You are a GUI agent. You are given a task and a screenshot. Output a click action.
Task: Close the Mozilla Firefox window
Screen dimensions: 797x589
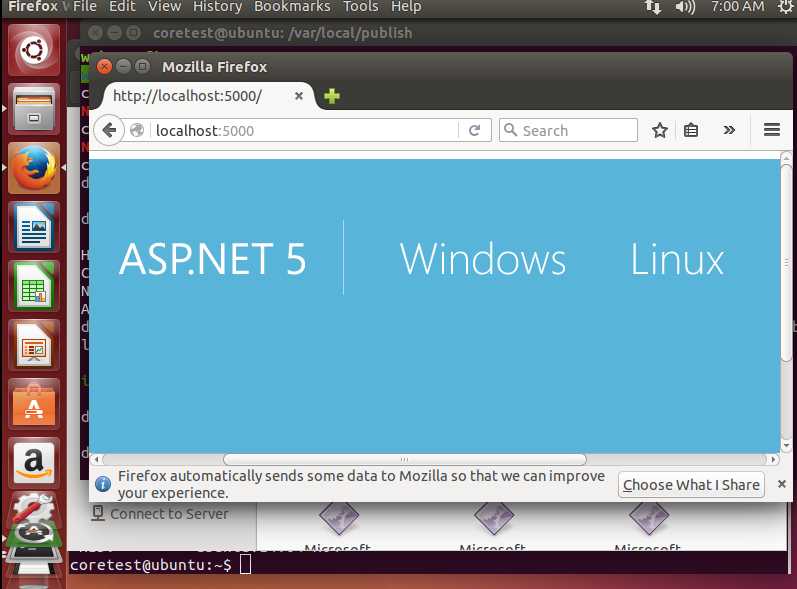104,67
